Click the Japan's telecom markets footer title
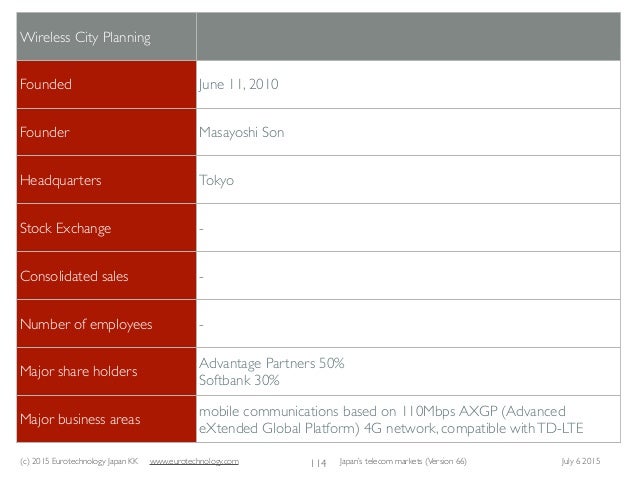The height and width of the screenshot is (479, 638). [403, 460]
